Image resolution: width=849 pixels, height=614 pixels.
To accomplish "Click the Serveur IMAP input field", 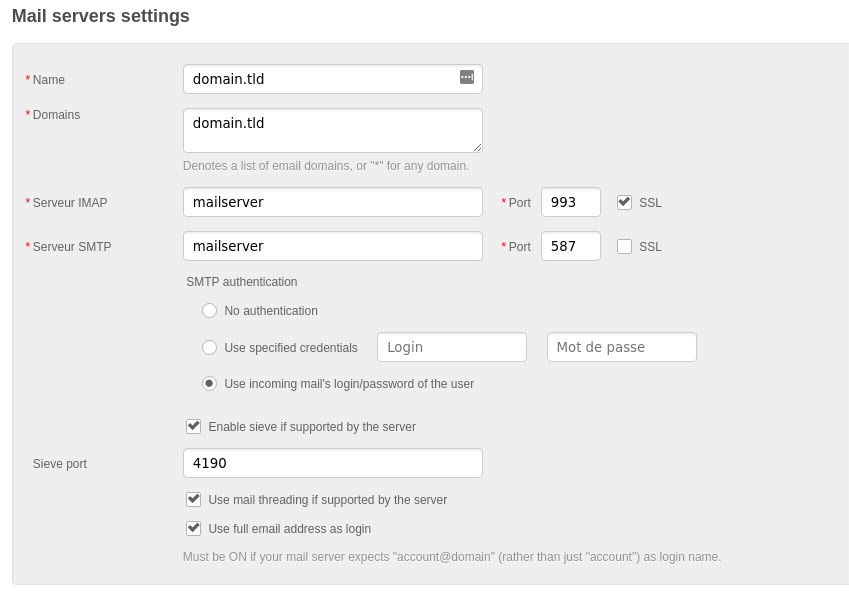I will [332, 202].
